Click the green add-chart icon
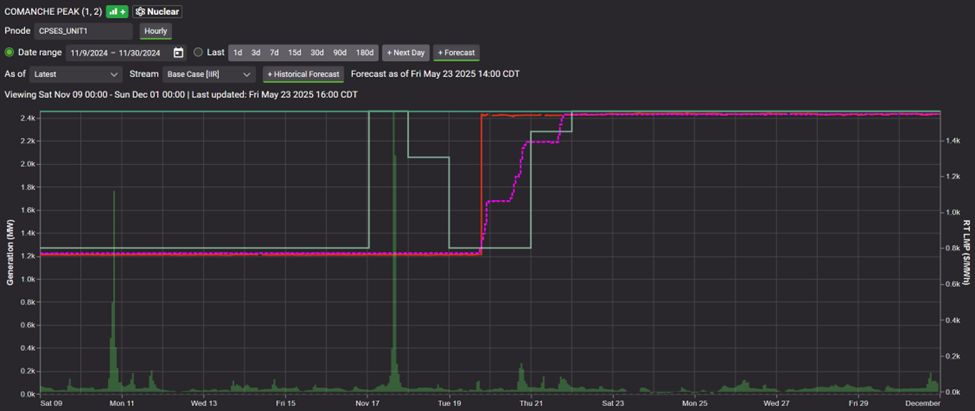The image size is (975, 411). pos(115,11)
